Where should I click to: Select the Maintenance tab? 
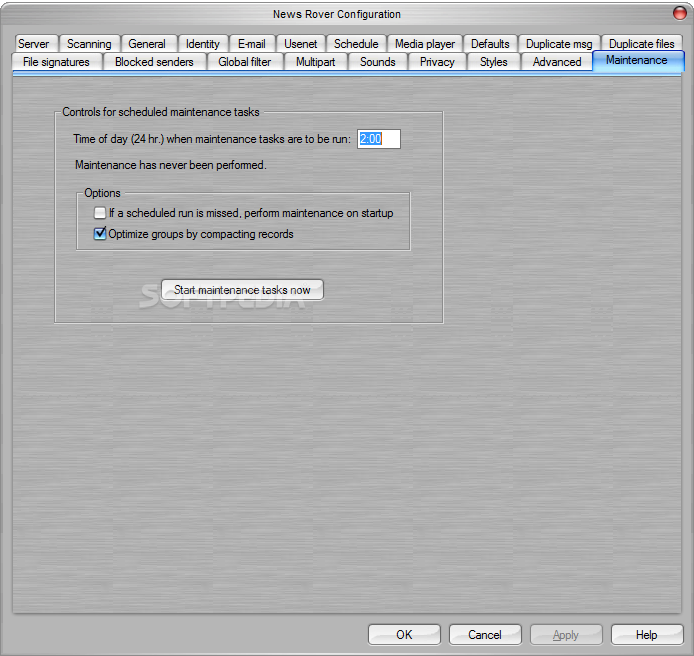coord(638,61)
